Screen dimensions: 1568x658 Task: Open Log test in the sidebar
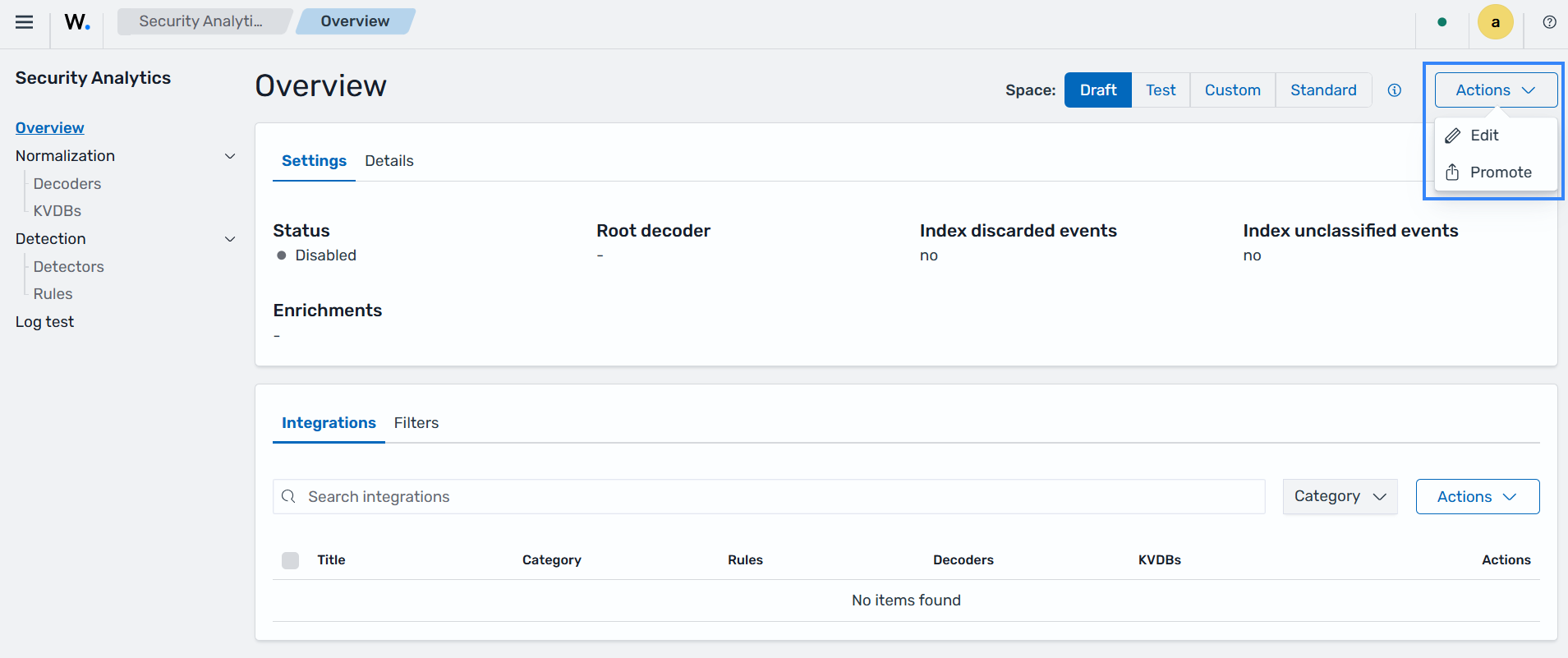point(45,322)
